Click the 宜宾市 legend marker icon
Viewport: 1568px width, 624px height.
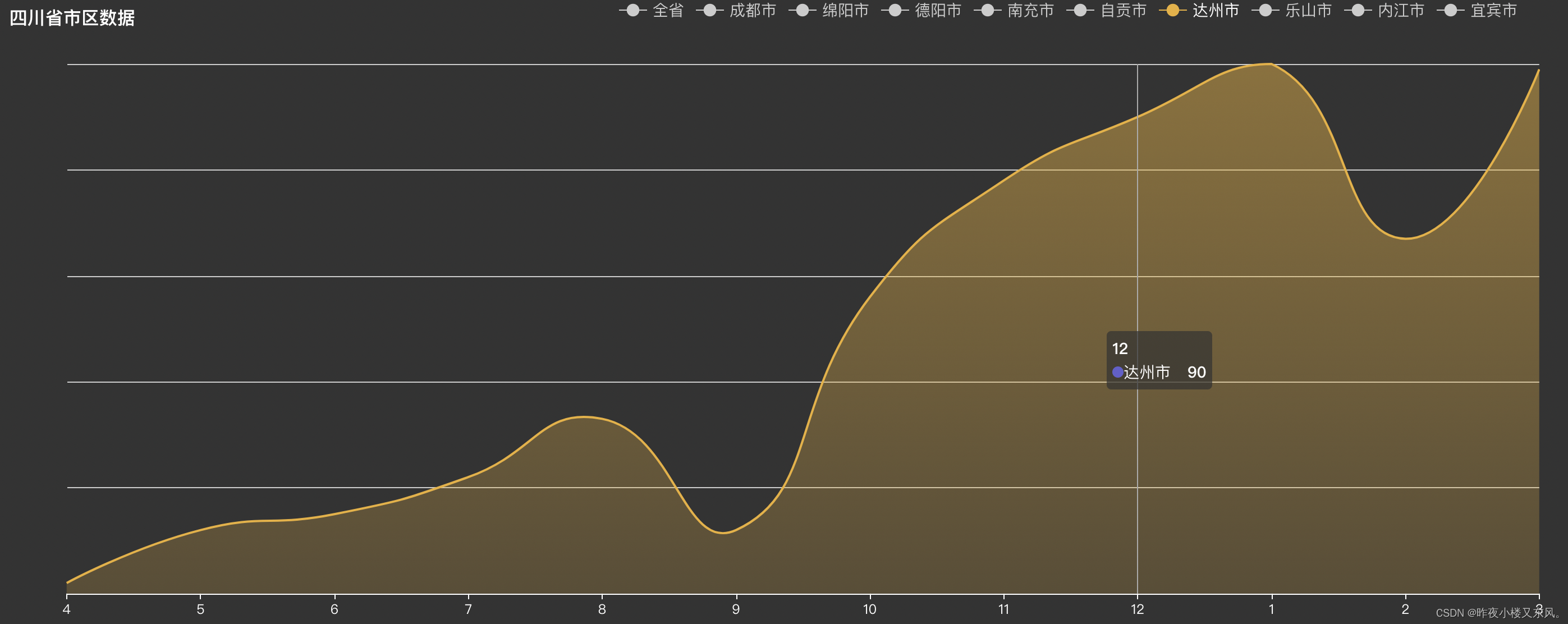pos(1451,10)
